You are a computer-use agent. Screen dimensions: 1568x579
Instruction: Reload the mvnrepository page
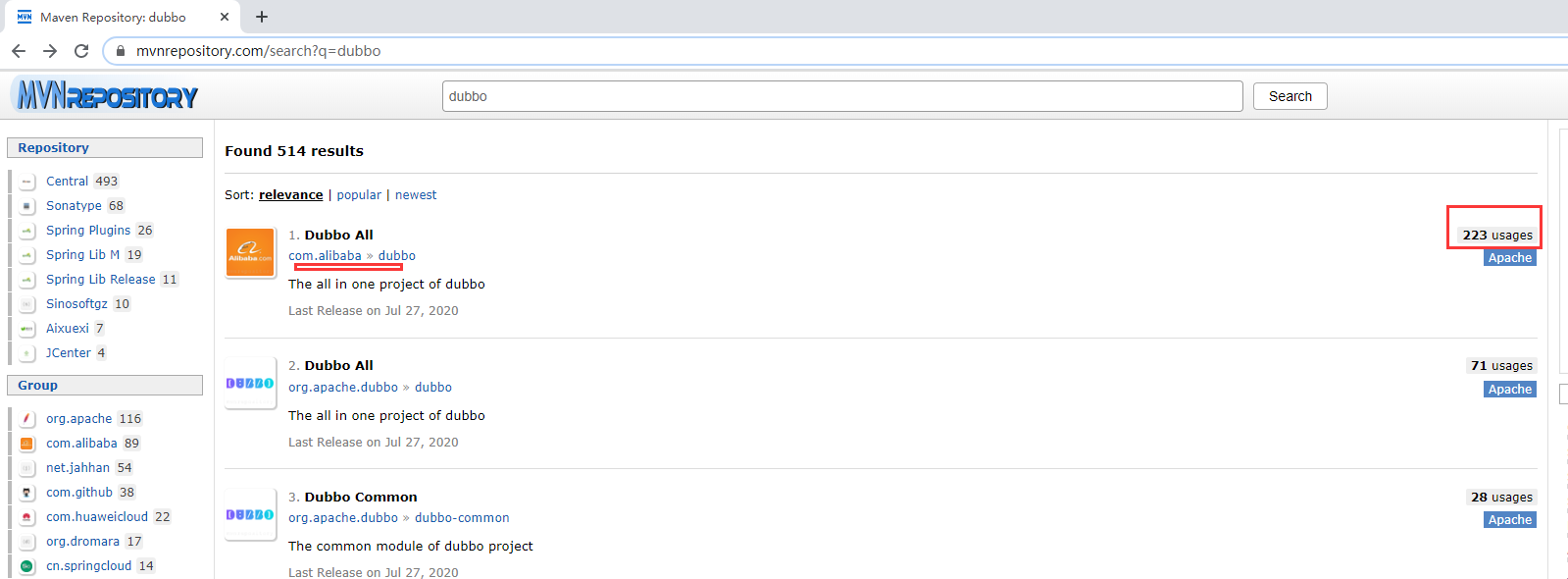81,51
